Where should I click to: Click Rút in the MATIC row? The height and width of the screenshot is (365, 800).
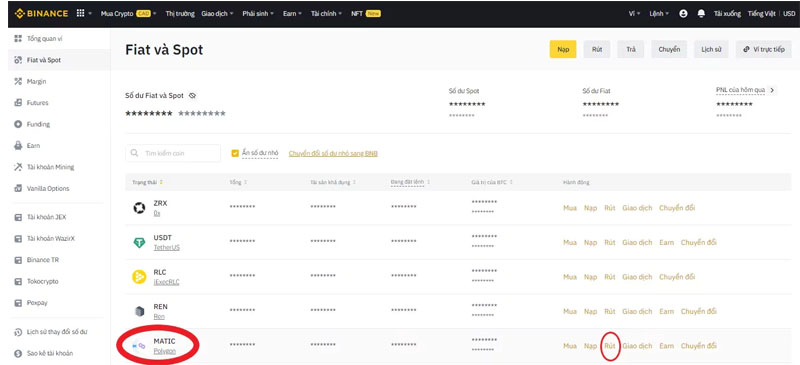coord(610,346)
